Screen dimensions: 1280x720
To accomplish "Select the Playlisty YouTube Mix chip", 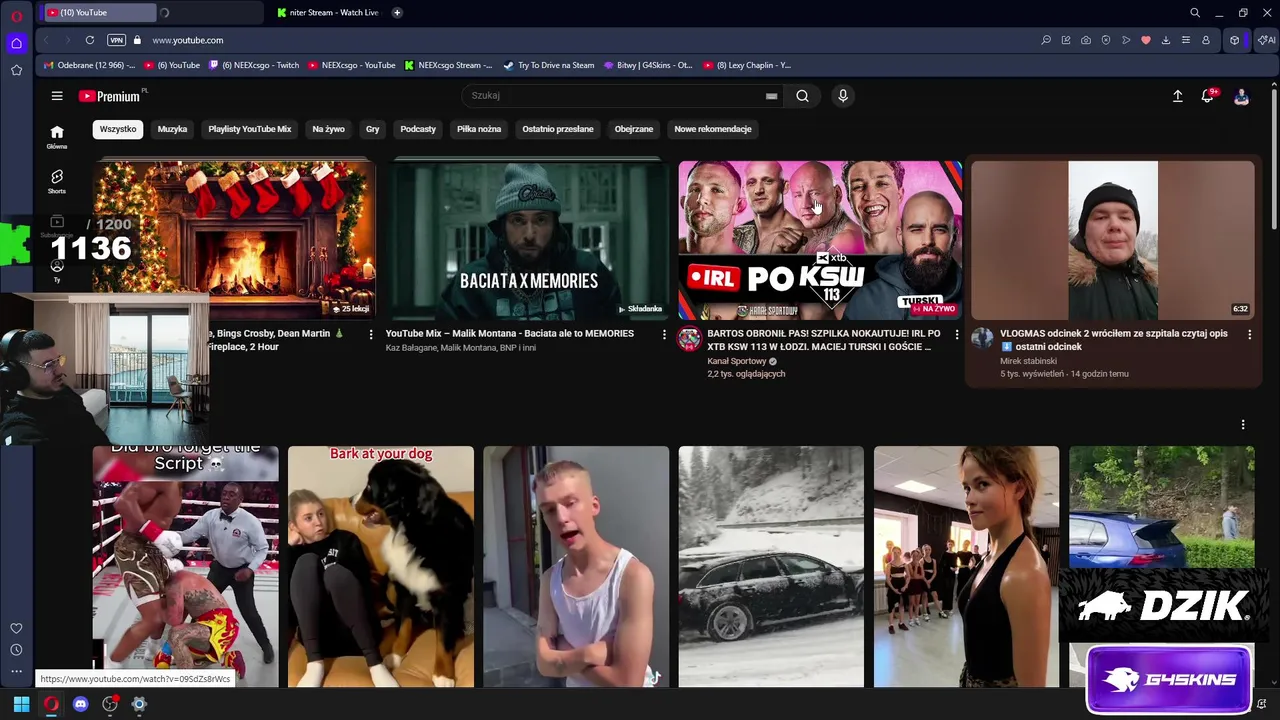I will [x=250, y=129].
